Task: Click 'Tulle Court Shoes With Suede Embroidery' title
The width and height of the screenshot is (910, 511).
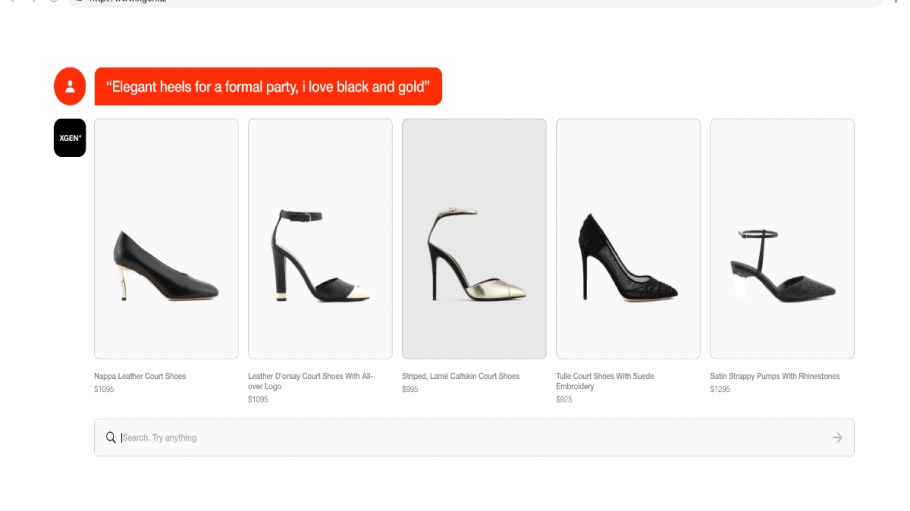Action: [x=605, y=381]
